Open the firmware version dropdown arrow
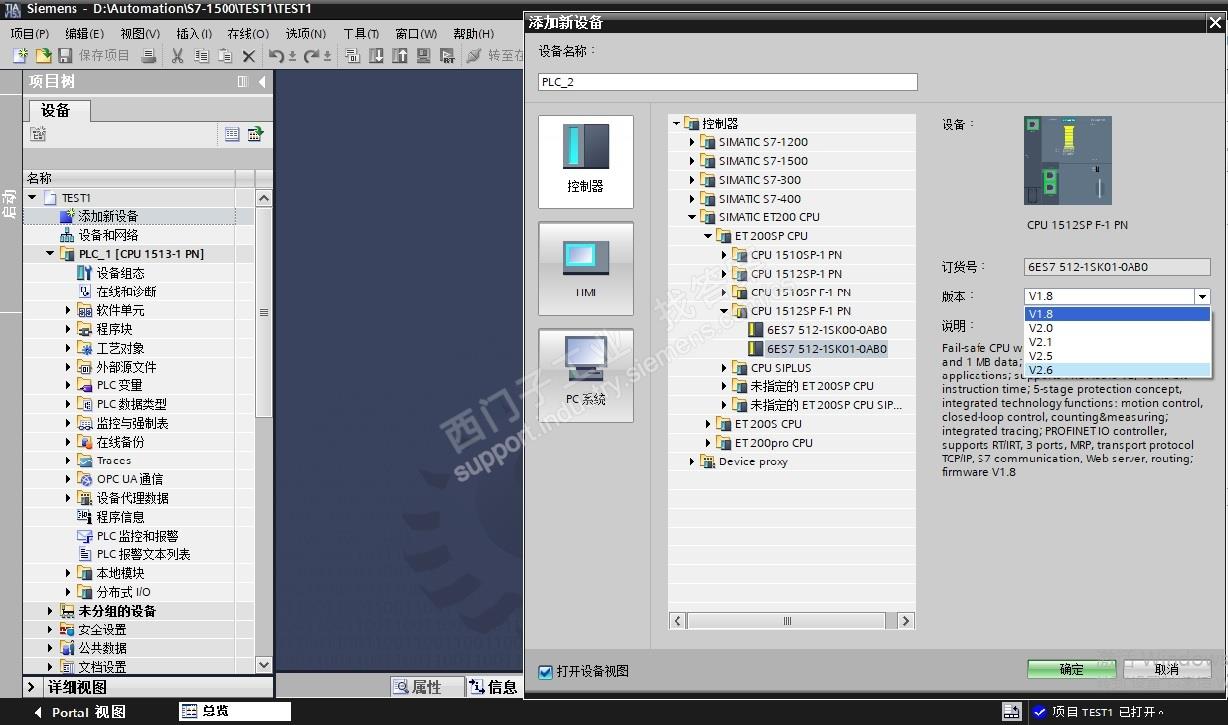This screenshot has width=1228, height=725. coord(1202,297)
